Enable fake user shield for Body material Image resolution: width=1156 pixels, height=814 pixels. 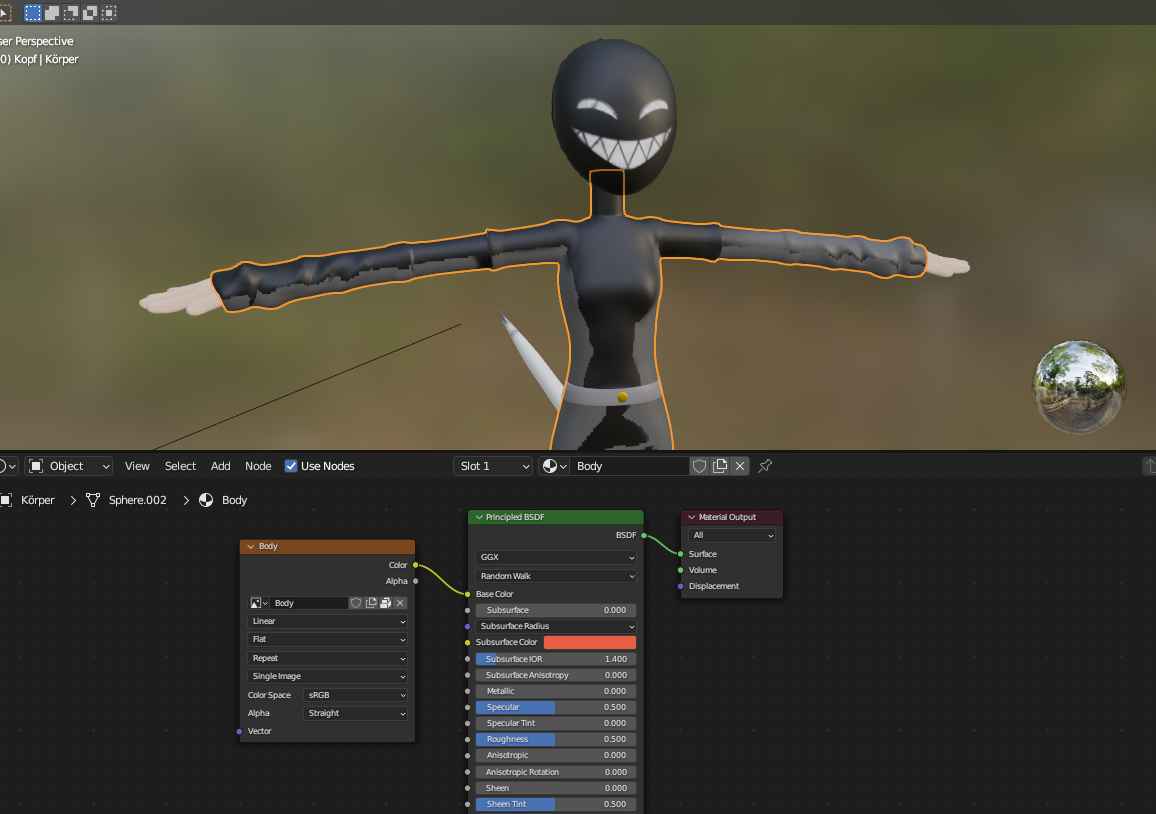click(x=699, y=466)
